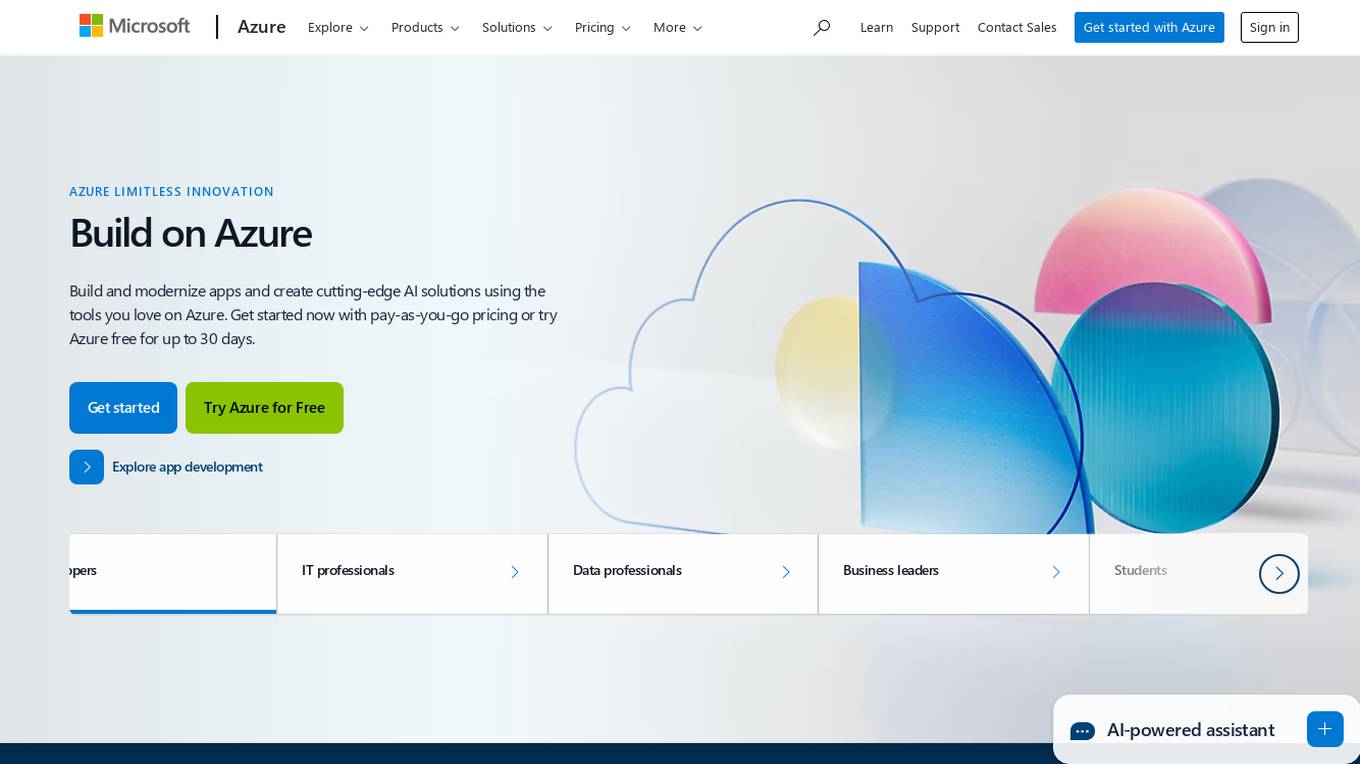Open the Pricing dropdown menu
Viewport: 1360px width, 764px height.
603,27
